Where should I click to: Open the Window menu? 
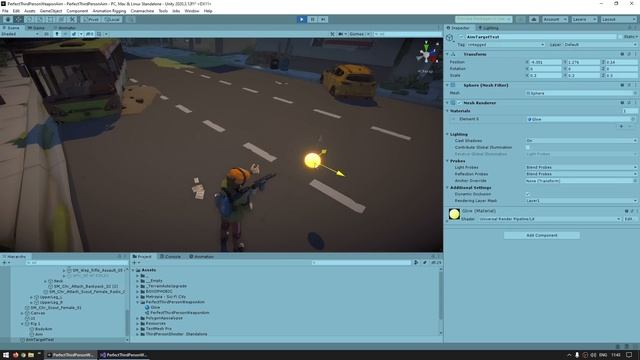(192, 11)
